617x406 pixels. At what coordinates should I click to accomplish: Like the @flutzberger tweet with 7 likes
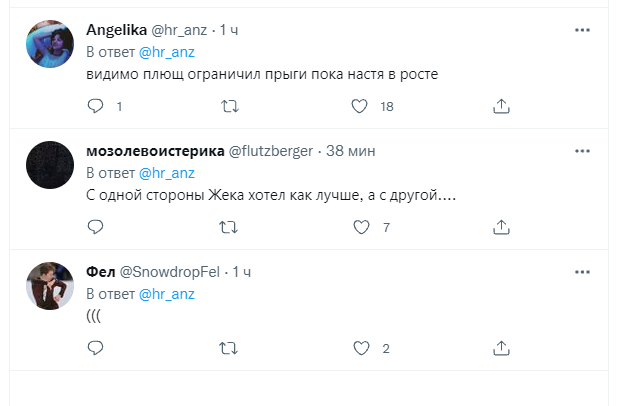tap(361, 228)
